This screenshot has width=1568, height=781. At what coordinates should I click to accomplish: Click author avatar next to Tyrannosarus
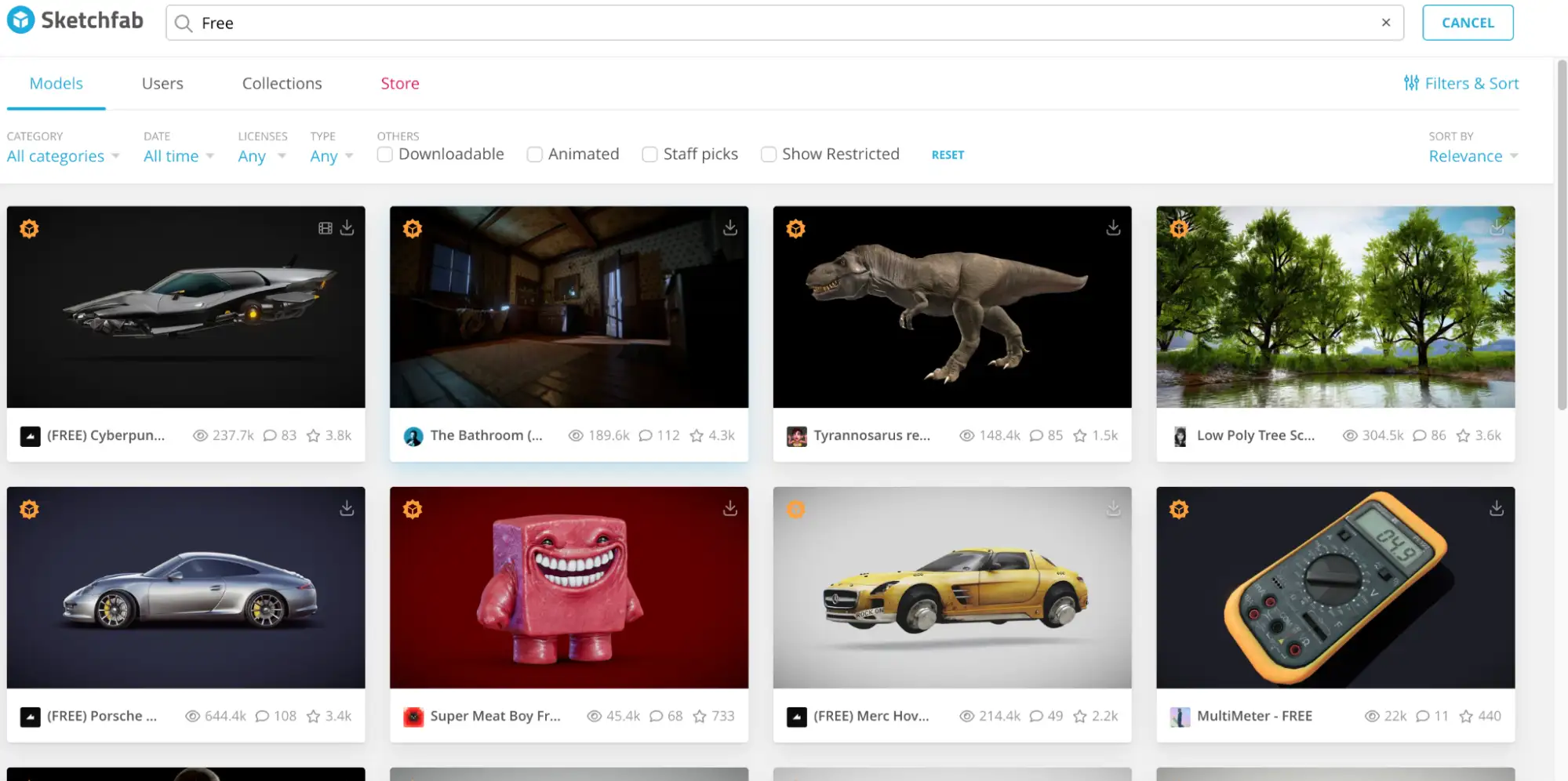[x=797, y=436]
